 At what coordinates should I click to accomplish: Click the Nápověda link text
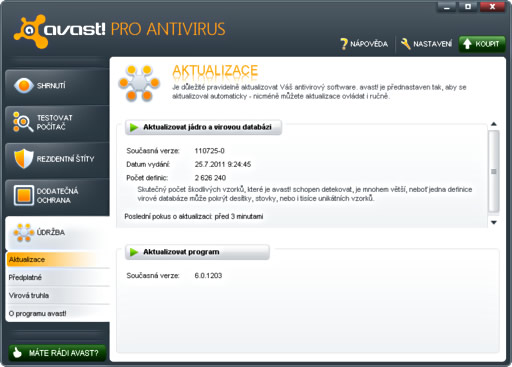coord(369,44)
